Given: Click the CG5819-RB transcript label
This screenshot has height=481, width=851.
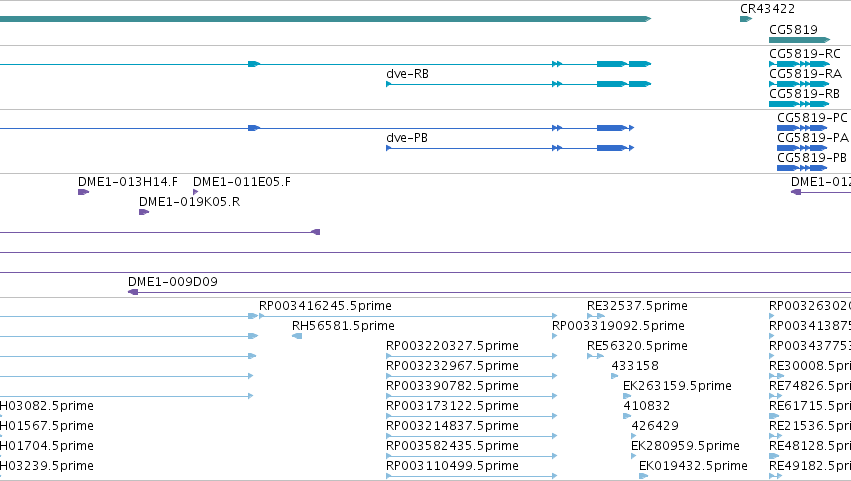Looking at the screenshot, I should coord(804,93).
